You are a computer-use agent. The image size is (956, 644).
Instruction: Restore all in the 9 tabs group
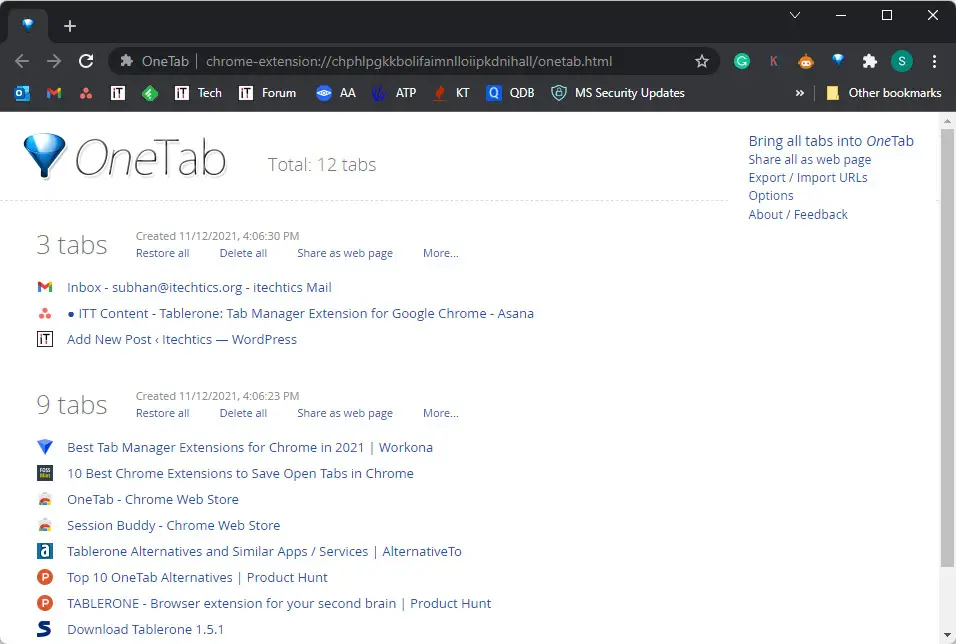pyautogui.click(x=162, y=413)
